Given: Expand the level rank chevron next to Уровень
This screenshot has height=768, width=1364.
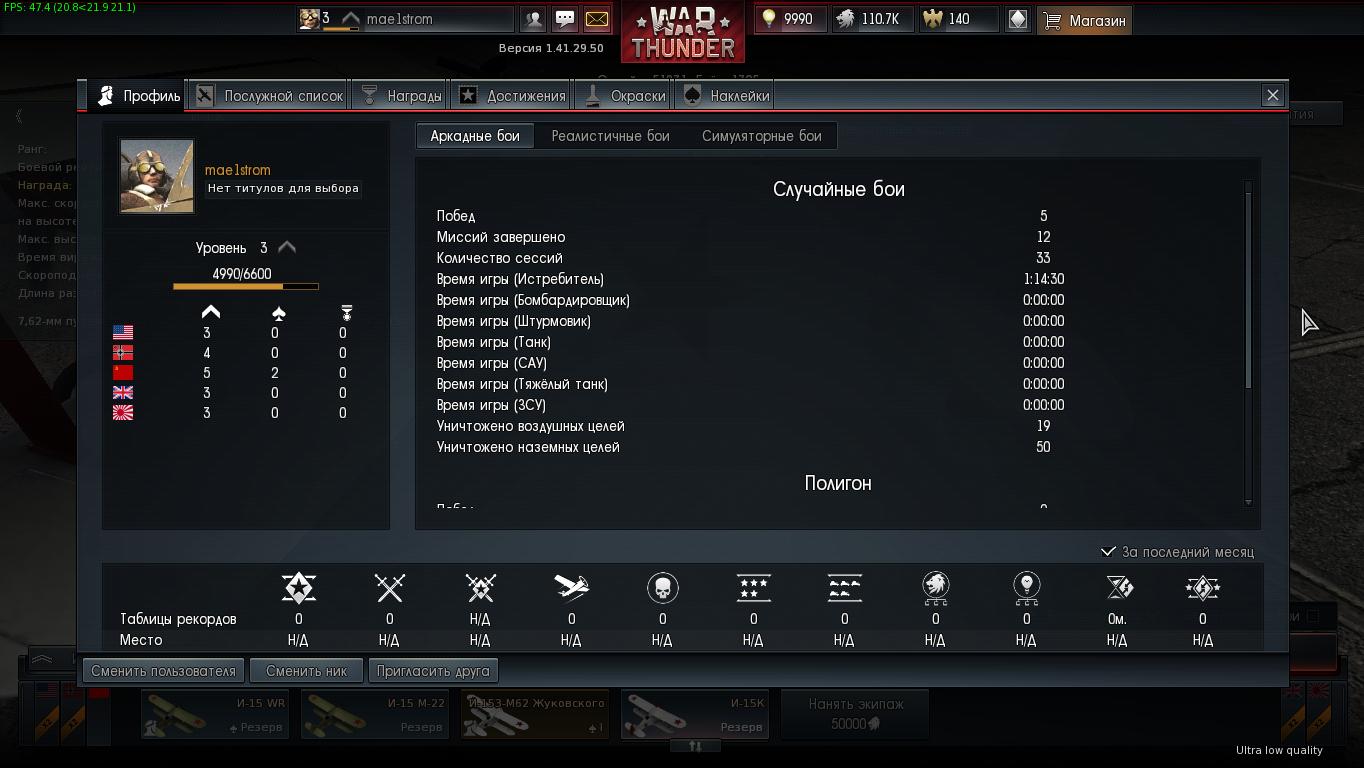Looking at the screenshot, I should pos(287,247).
